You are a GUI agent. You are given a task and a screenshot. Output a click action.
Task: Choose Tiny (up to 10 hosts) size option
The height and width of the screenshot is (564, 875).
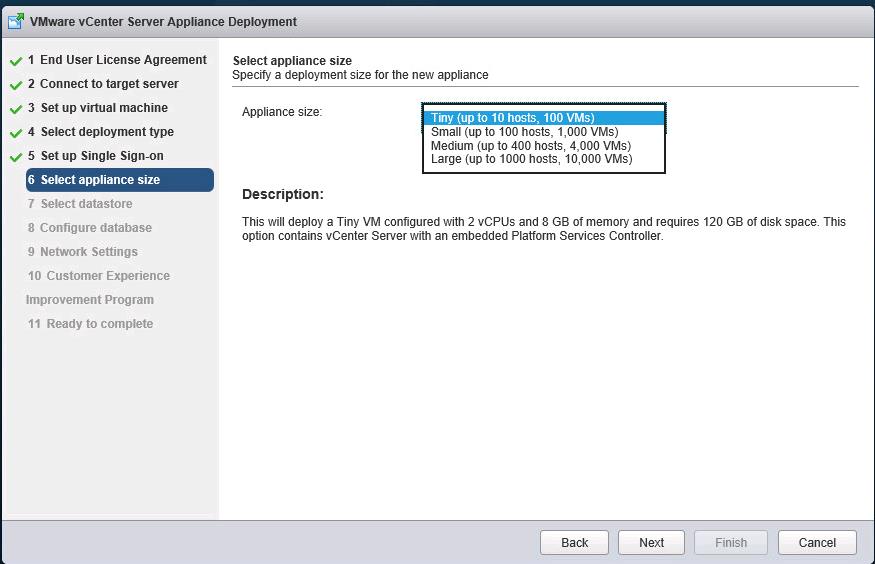512,118
